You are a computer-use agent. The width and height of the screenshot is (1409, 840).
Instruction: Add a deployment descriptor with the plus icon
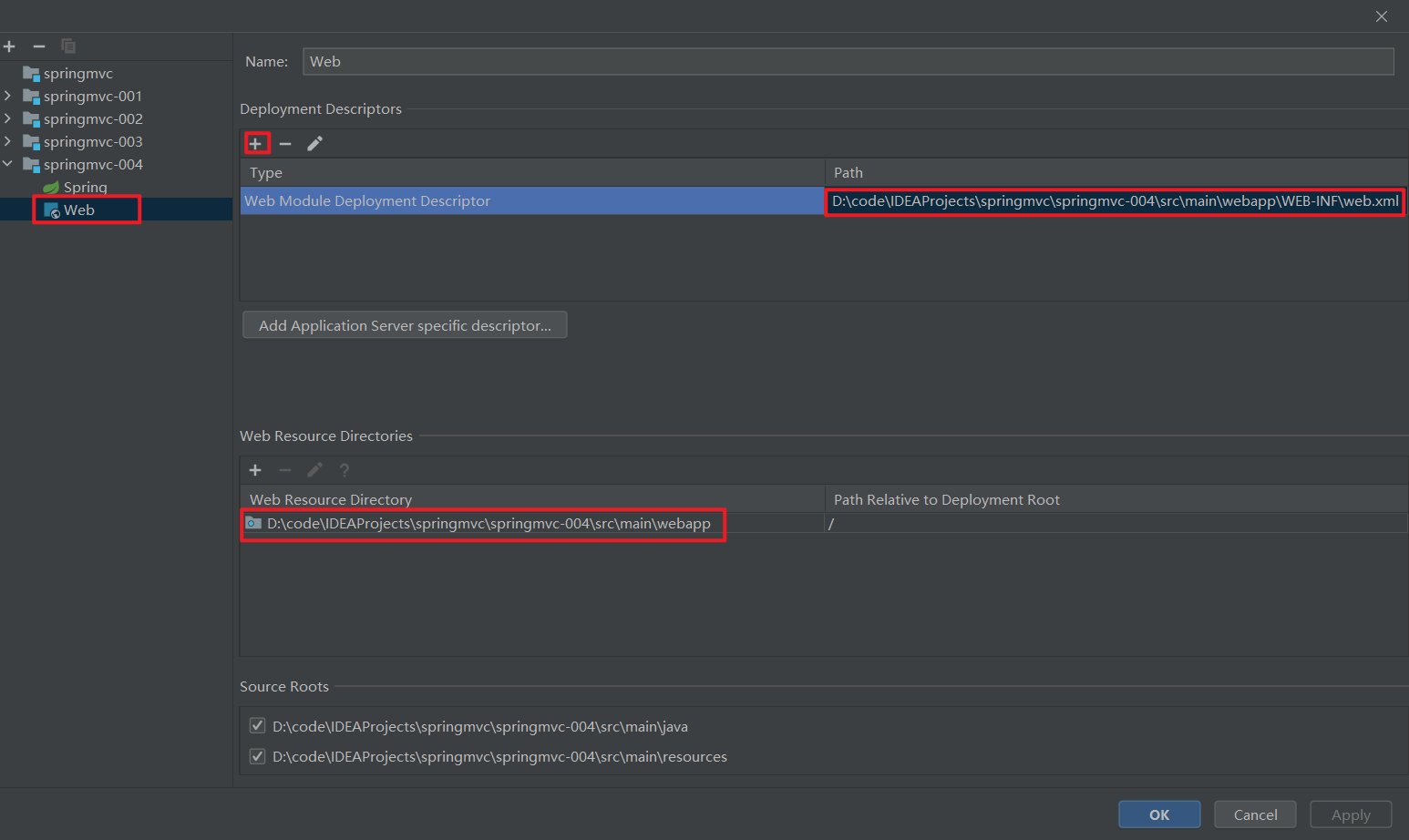[x=256, y=144]
